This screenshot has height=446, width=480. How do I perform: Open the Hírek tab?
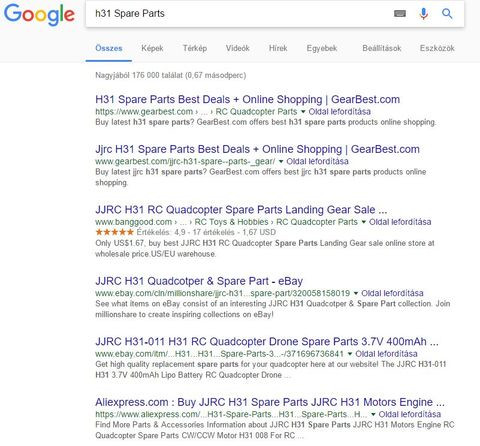click(278, 48)
